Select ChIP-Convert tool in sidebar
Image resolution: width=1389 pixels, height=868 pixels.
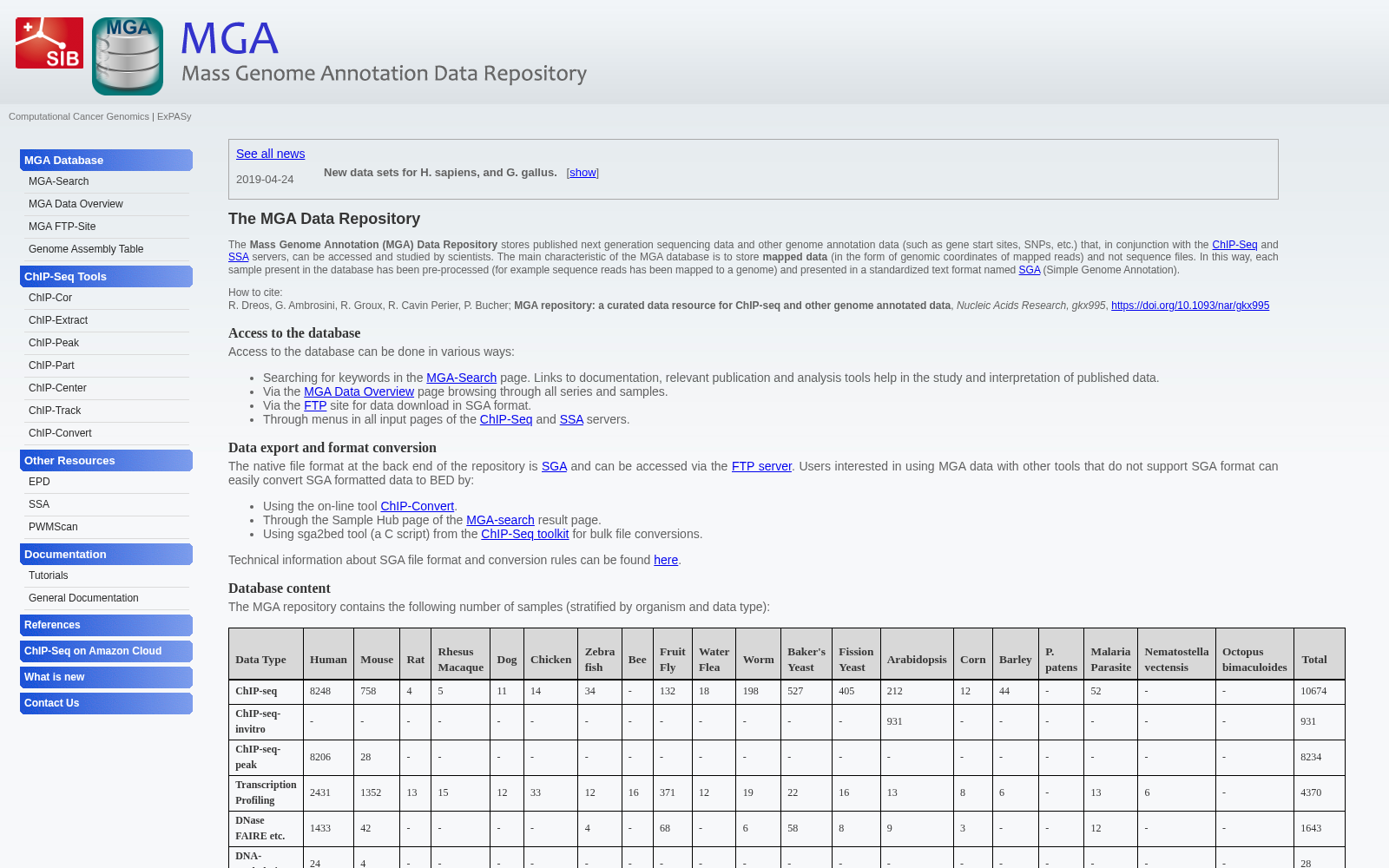pos(60,433)
